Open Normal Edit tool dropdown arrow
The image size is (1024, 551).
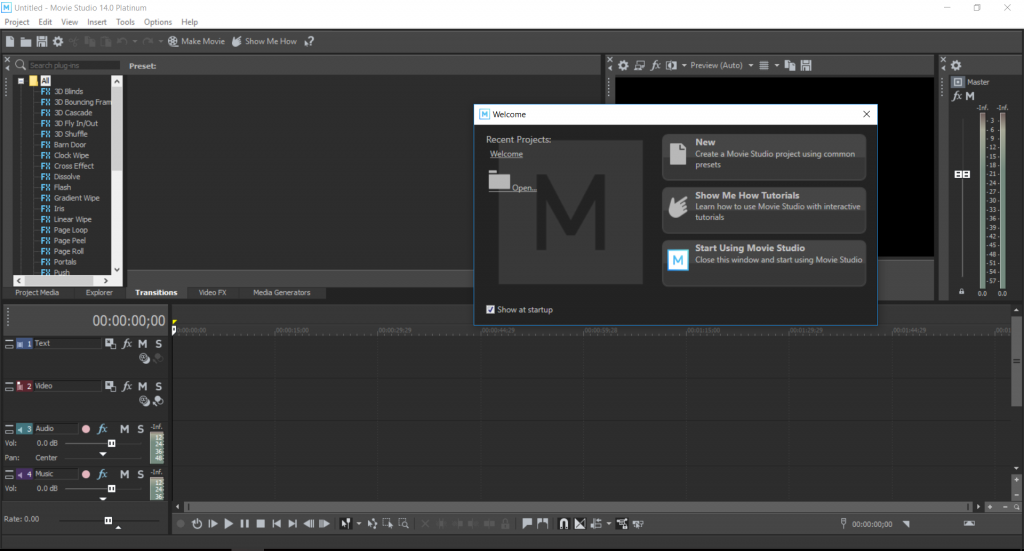tap(359, 524)
